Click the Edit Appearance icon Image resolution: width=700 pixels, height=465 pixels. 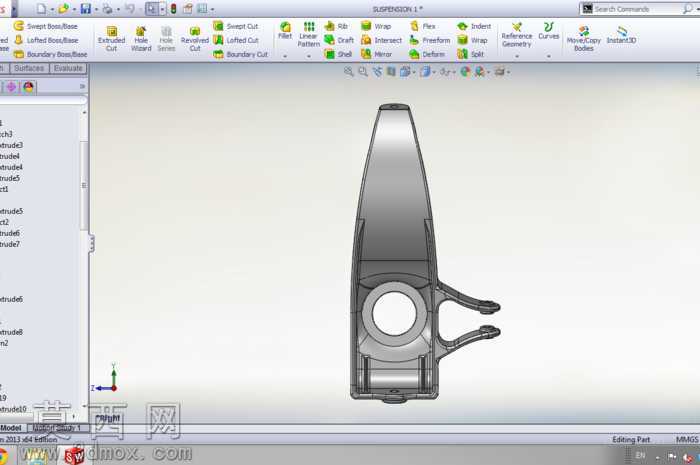point(465,71)
